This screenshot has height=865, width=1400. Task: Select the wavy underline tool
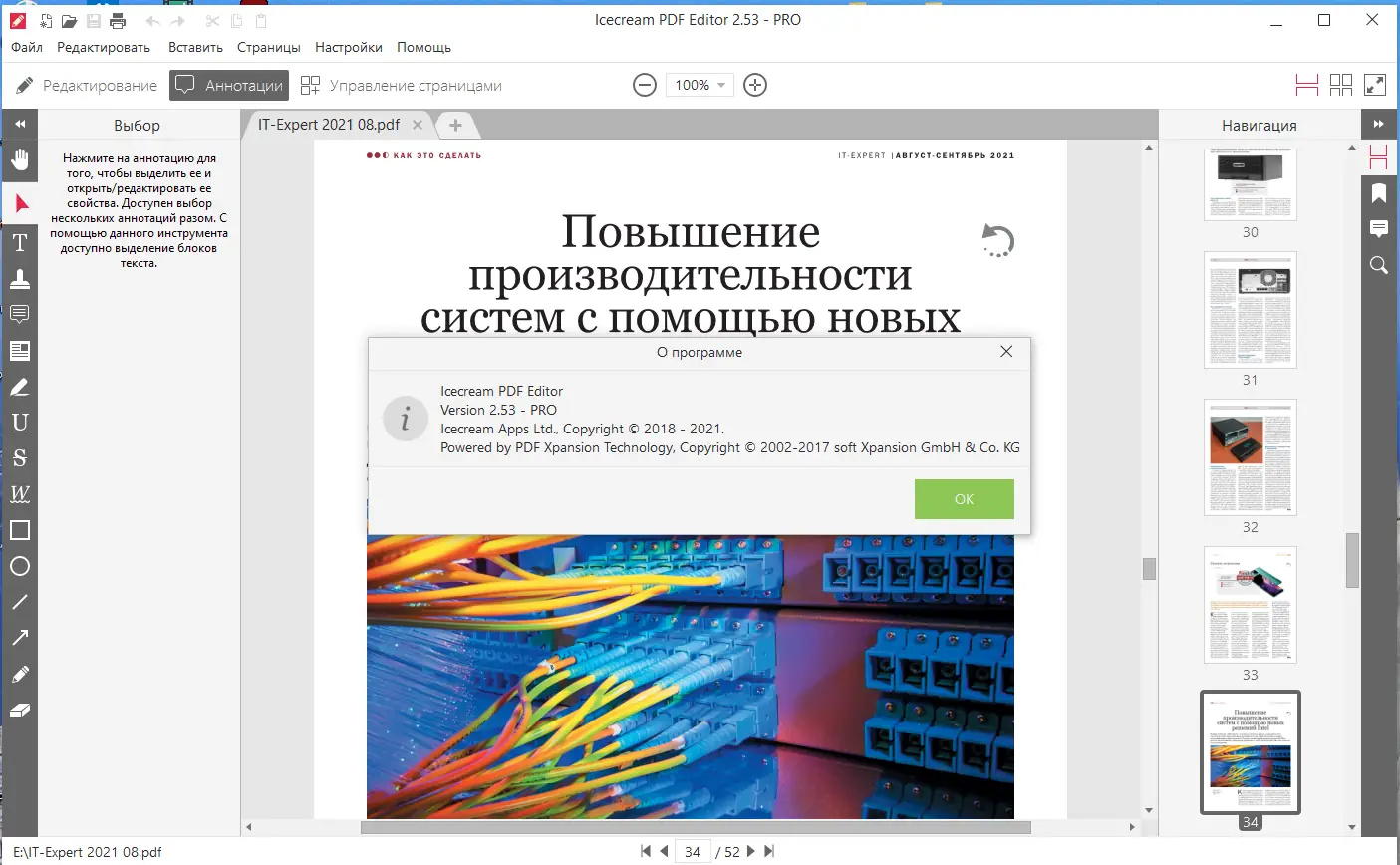[20, 494]
